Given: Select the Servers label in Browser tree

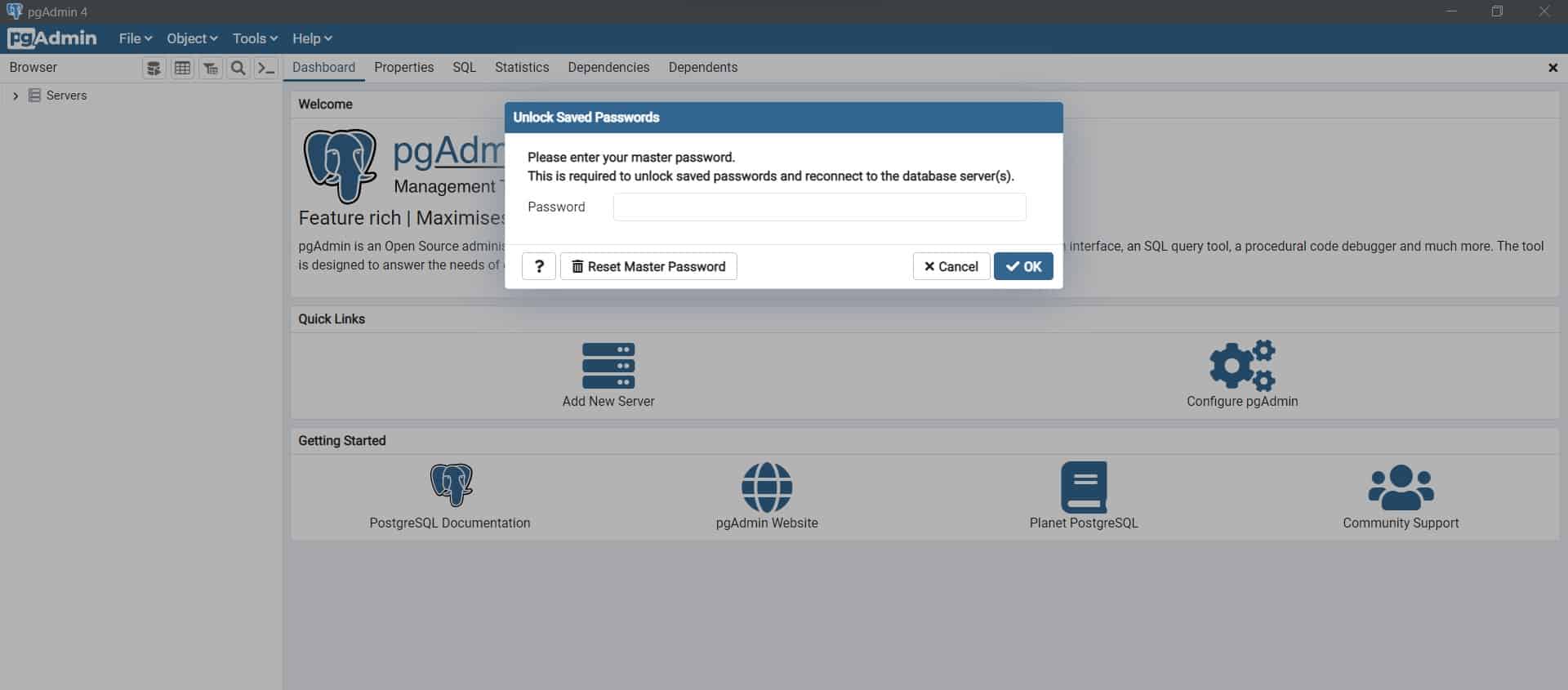Looking at the screenshot, I should point(66,96).
